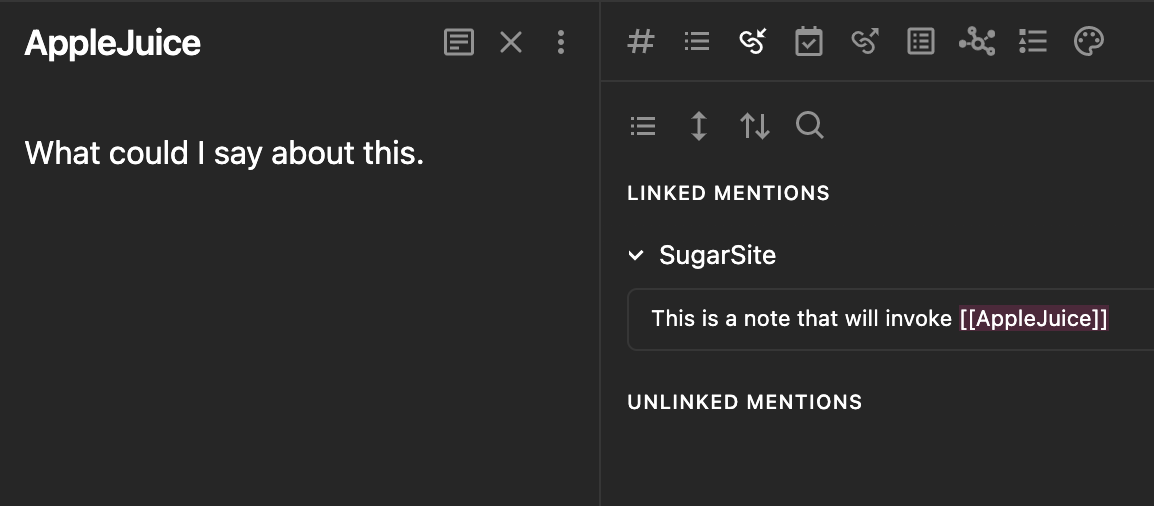
Task: Collapse the SugarSite chevron
Action: (x=636, y=255)
